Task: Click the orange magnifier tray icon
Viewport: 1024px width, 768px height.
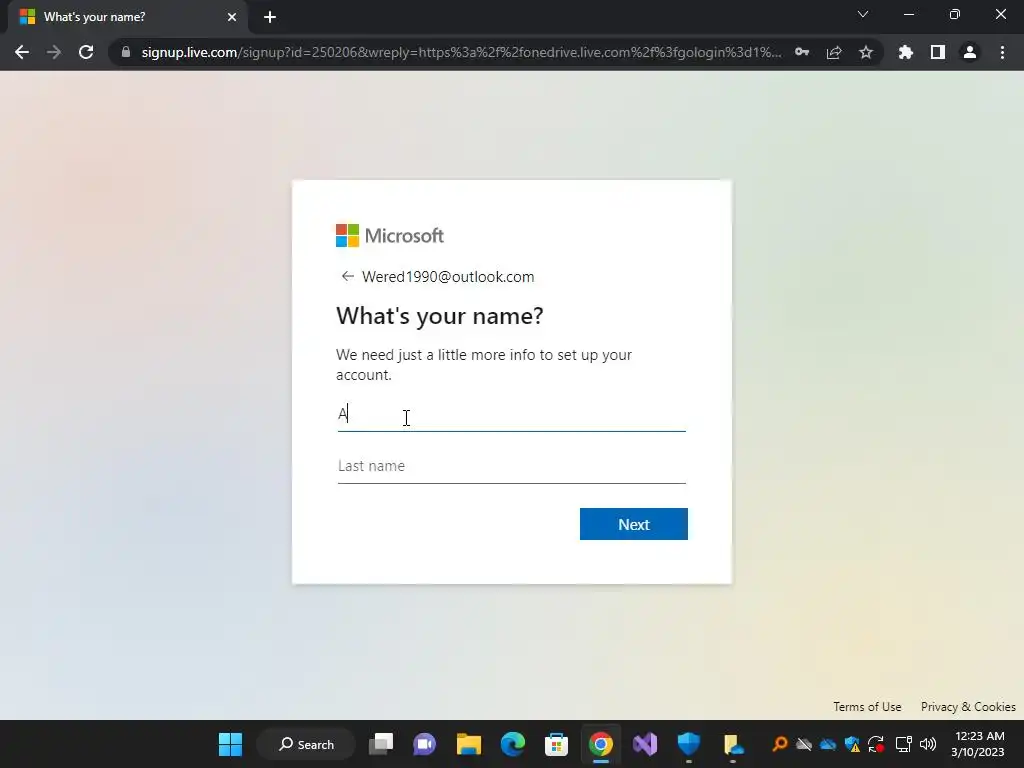Action: 780,744
